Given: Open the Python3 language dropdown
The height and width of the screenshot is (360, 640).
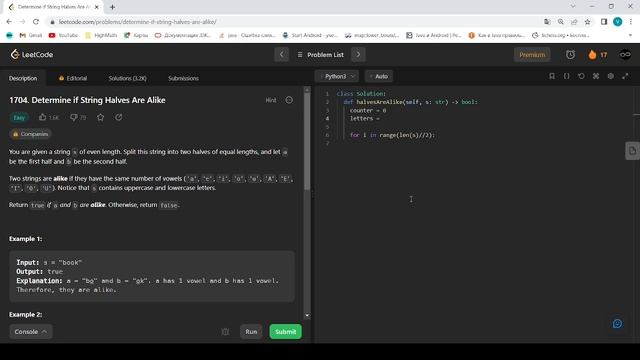Looking at the screenshot, I should click(x=337, y=76).
